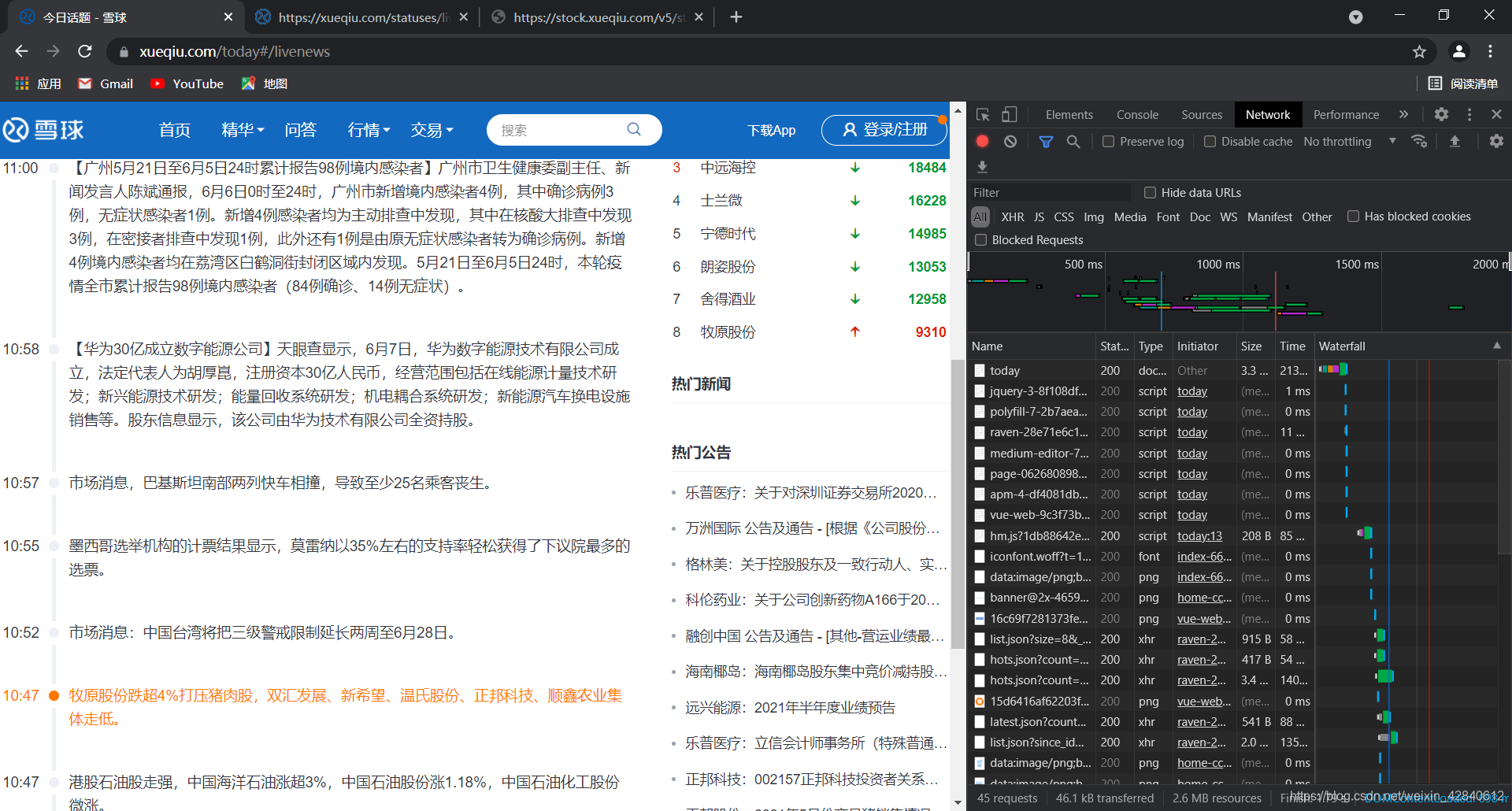
Task: Open Chrome tab search dropdown
Action: (x=1355, y=17)
